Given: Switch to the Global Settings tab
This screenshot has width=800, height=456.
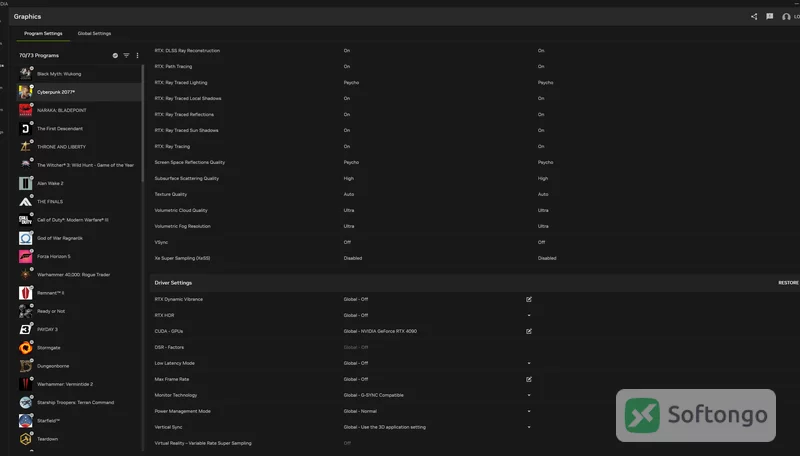Looking at the screenshot, I should pos(94,33).
